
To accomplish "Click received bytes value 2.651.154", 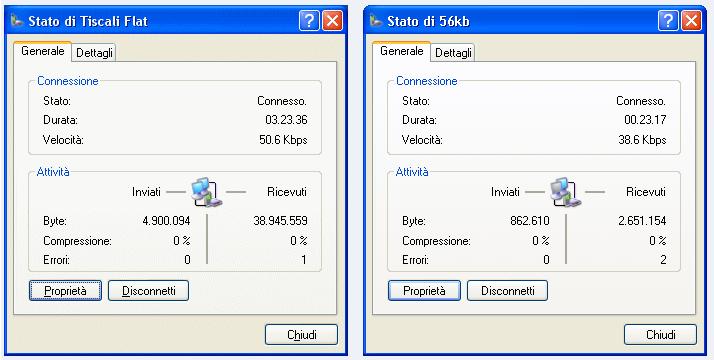I will (x=642, y=221).
